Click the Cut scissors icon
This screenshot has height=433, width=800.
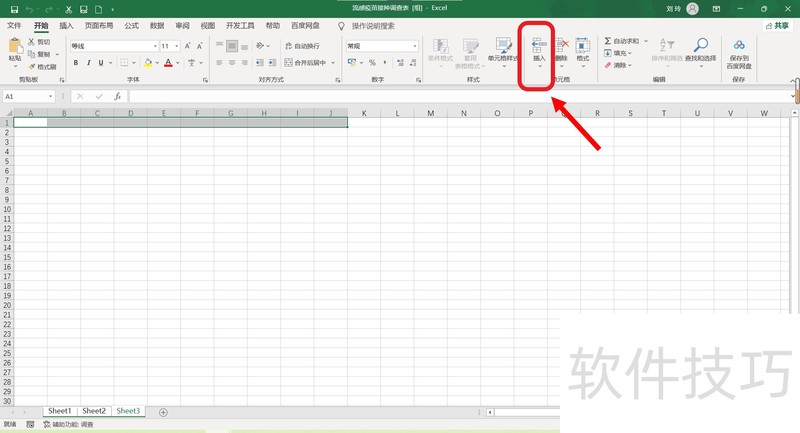(x=32, y=42)
